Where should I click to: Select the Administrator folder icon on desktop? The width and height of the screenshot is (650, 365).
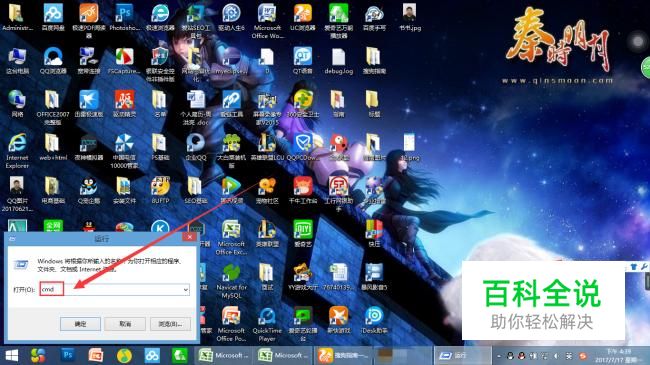pyautogui.click(x=17, y=18)
